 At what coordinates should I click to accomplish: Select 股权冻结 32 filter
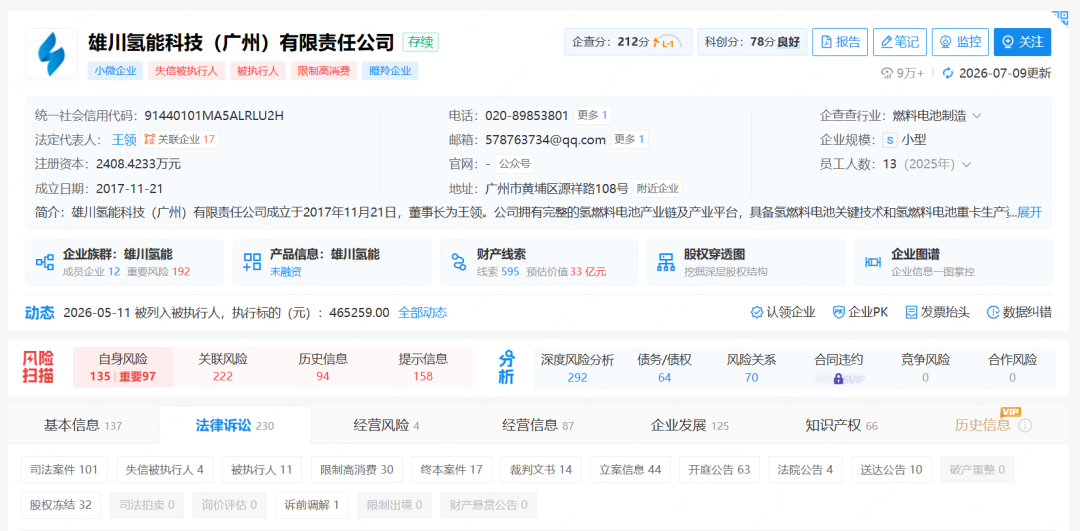tap(61, 505)
